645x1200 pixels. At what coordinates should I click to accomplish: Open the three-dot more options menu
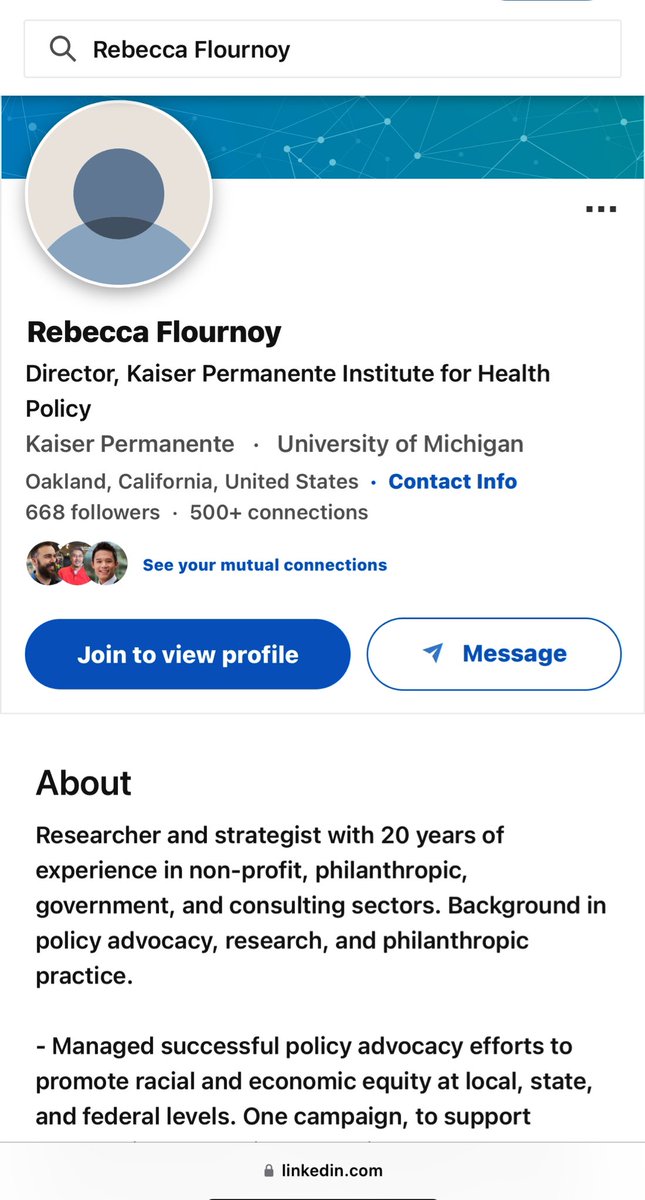pyautogui.click(x=600, y=209)
